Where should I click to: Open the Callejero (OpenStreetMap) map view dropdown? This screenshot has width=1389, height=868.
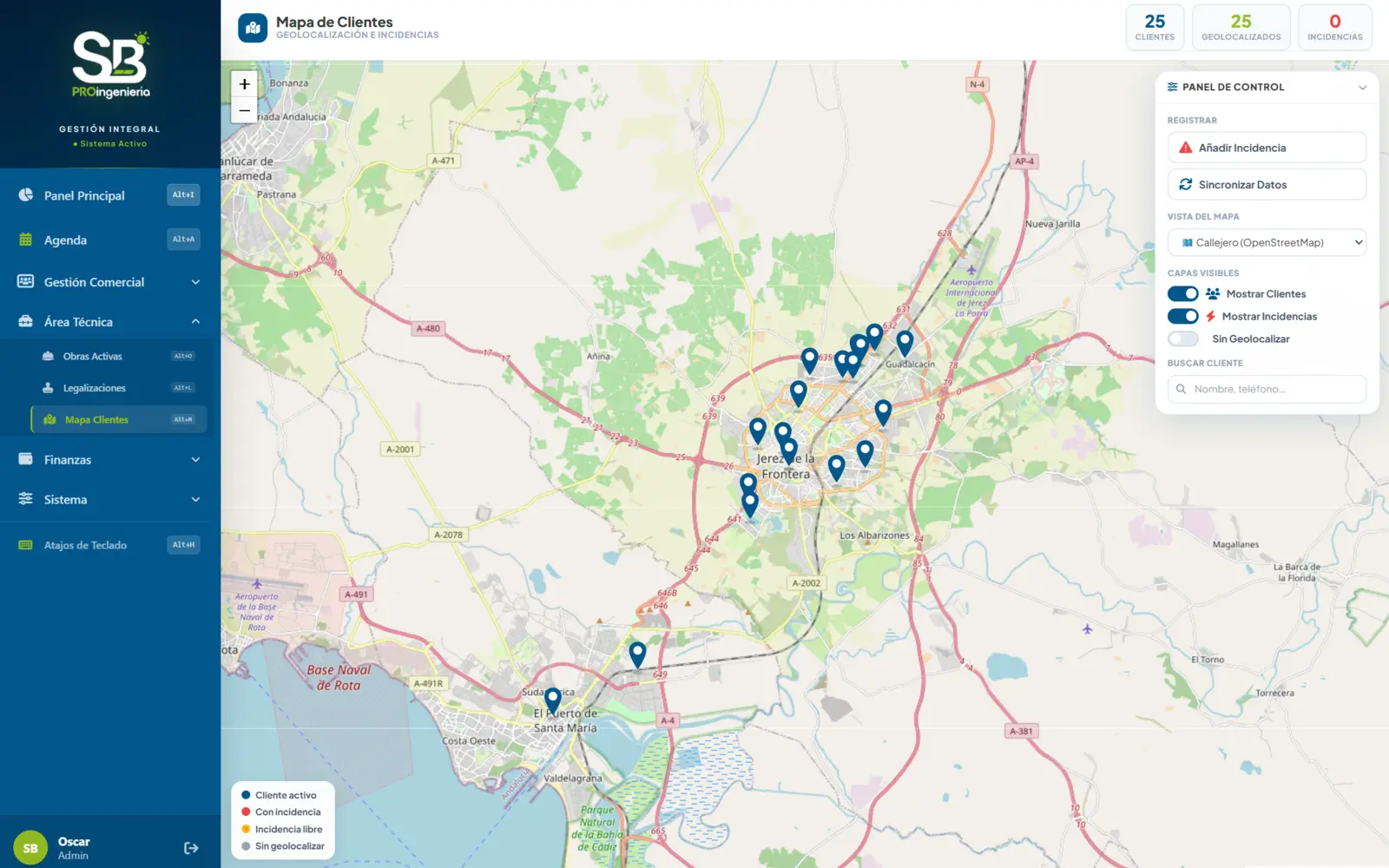pyautogui.click(x=1267, y=242)
